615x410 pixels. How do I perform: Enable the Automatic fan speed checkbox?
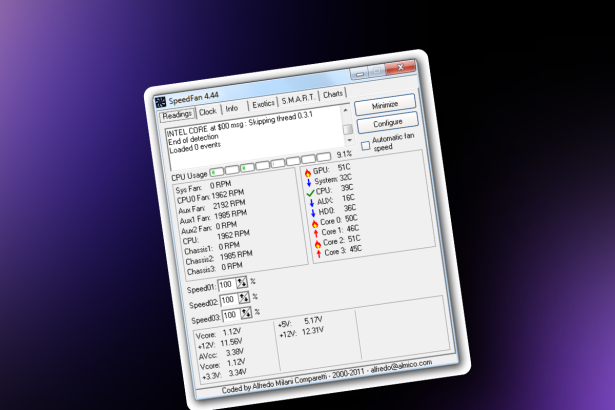pyautogui.click(x=366, y=146)
